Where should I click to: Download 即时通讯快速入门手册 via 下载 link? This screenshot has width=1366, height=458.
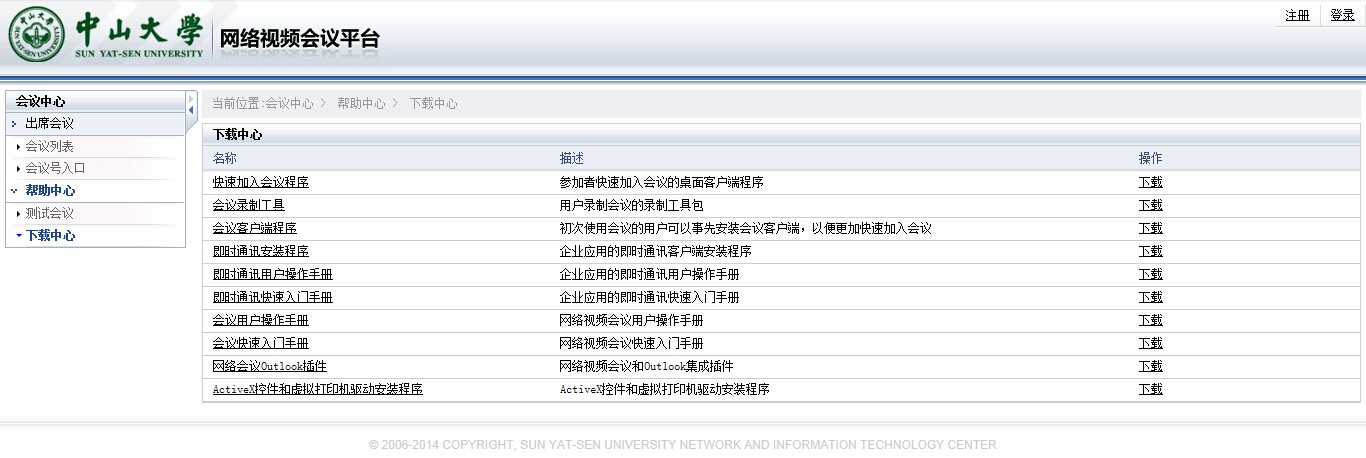(1151, 298)
